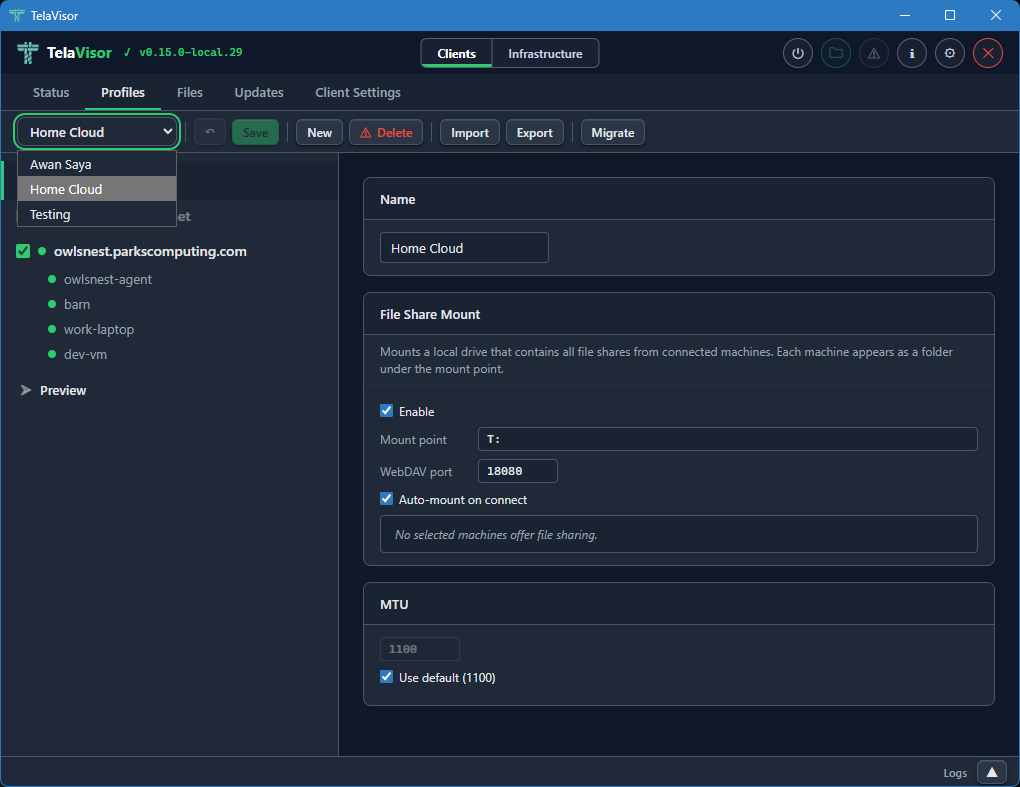The width and height of the screenshot is (1020, 787).
Task: Select the dev-vm machine
Action: click(85, 354)
